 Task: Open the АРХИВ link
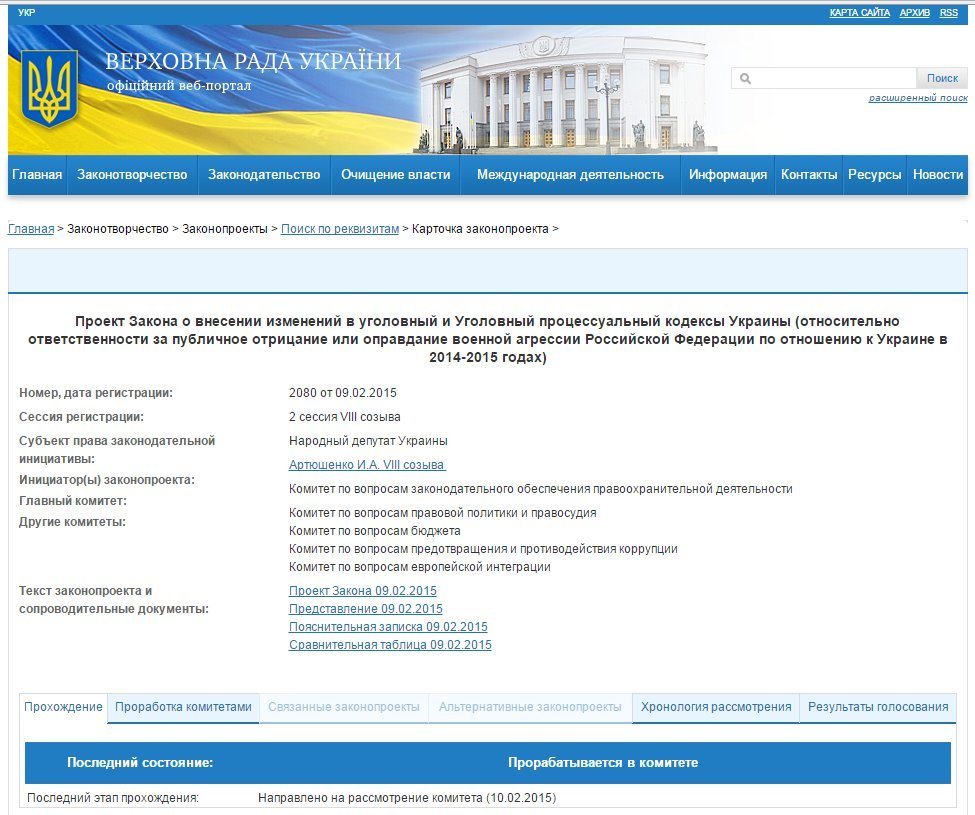(915, 12)
